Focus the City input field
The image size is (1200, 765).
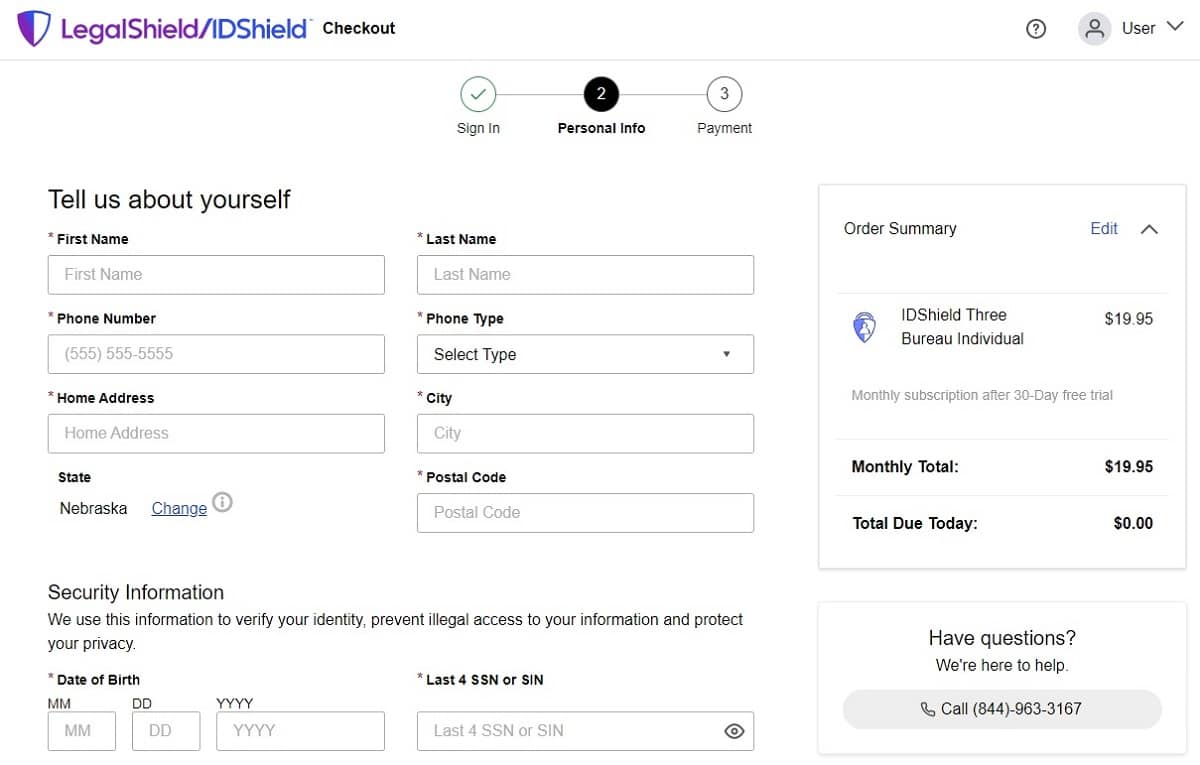pyautogui.click(x=585, y=433)
